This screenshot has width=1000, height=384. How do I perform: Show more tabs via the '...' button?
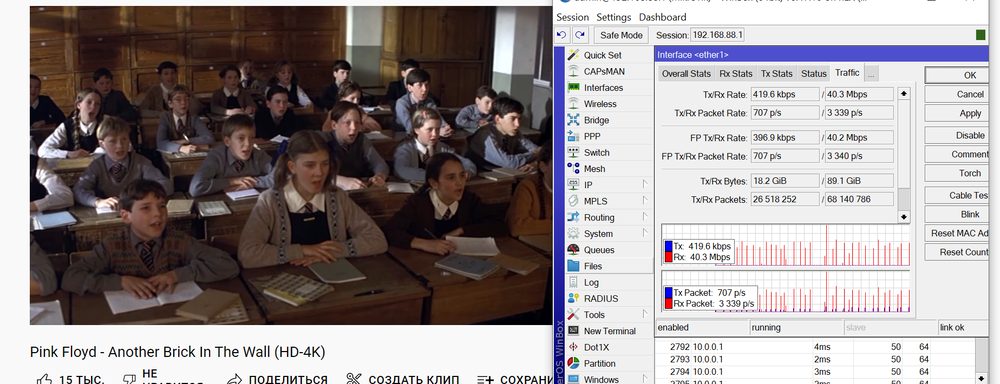(x=871, y=73)
